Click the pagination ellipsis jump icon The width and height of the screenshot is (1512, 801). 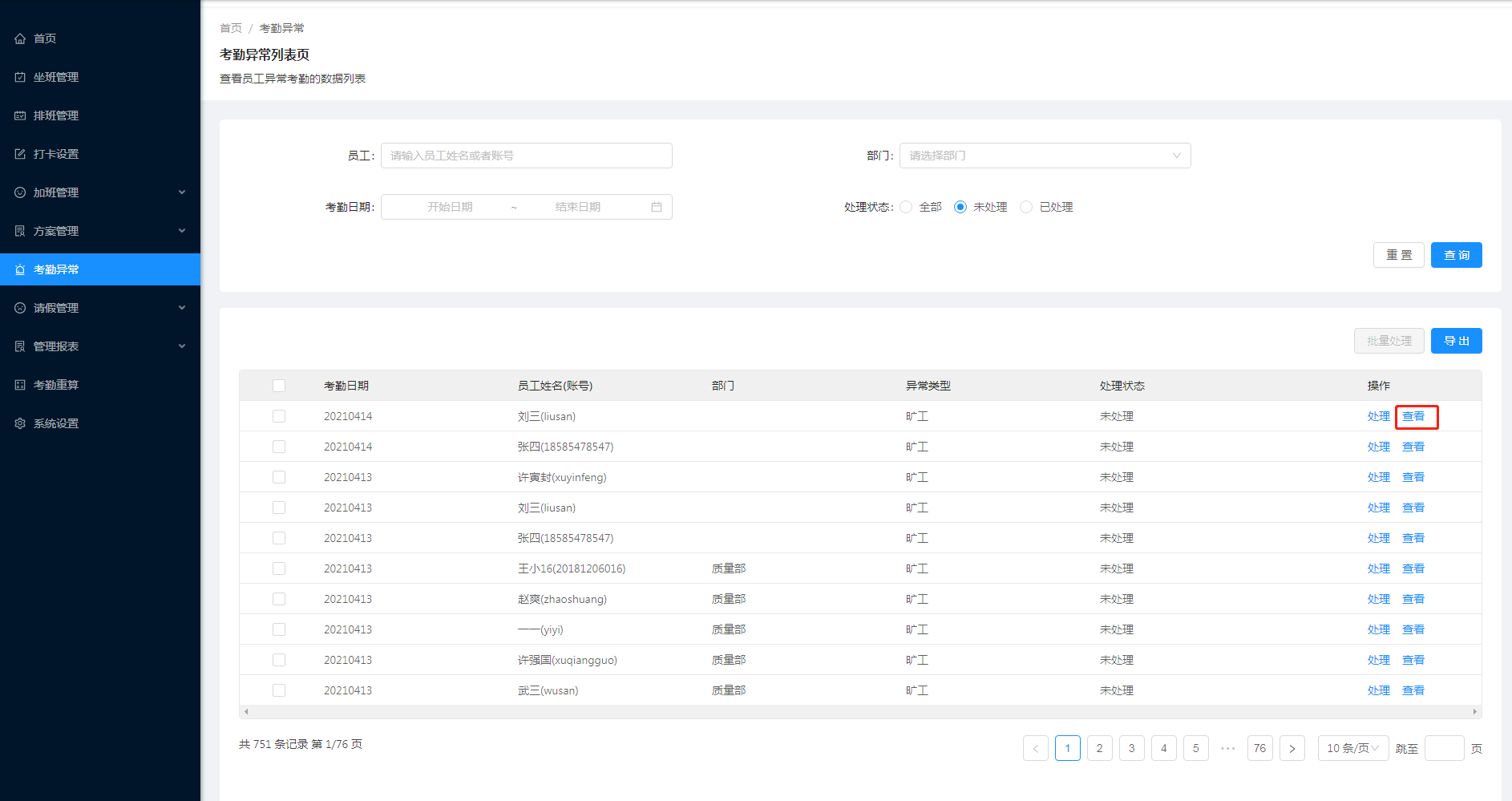1228,748
